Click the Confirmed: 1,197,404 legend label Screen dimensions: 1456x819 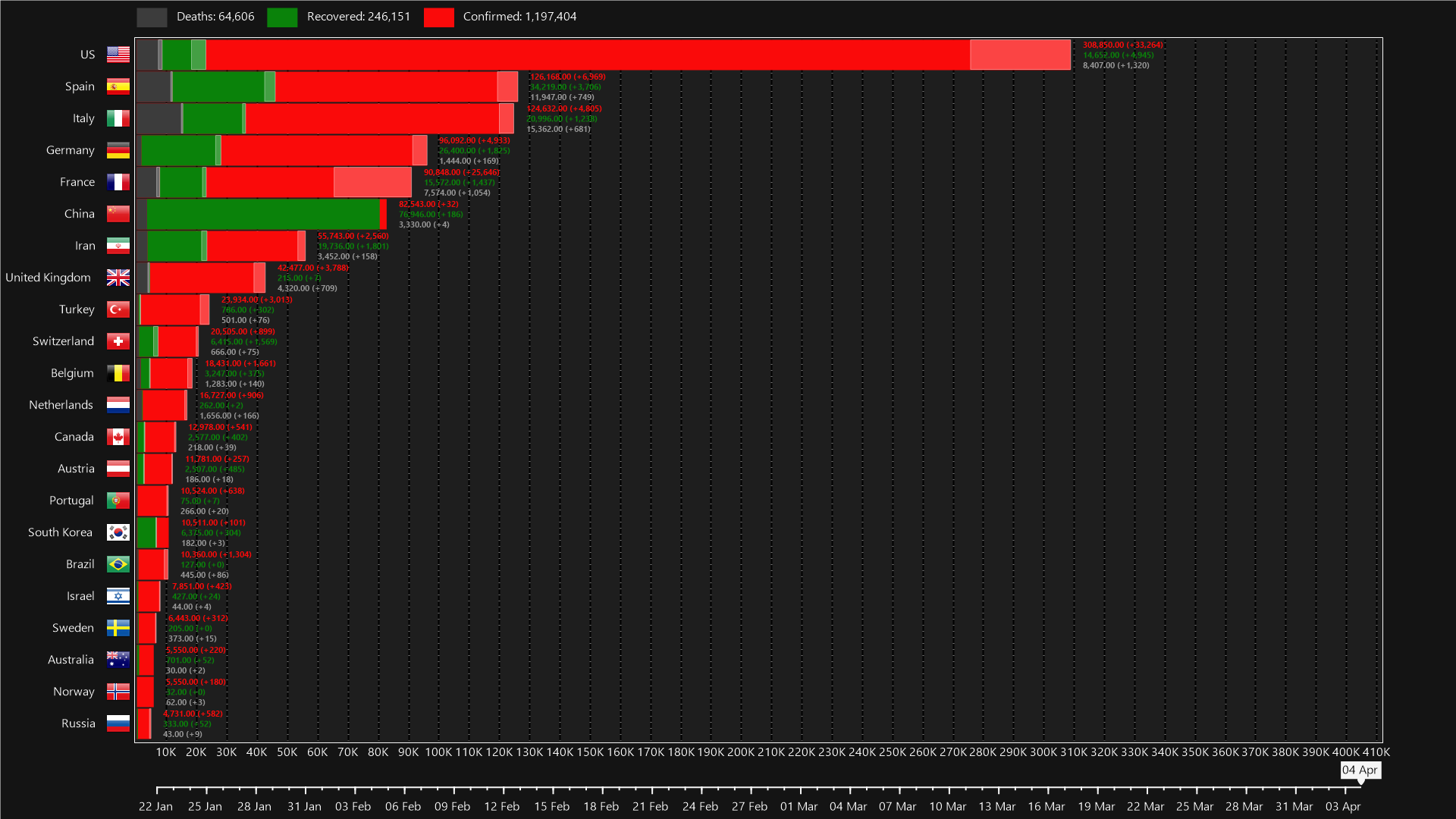(519, 17)
